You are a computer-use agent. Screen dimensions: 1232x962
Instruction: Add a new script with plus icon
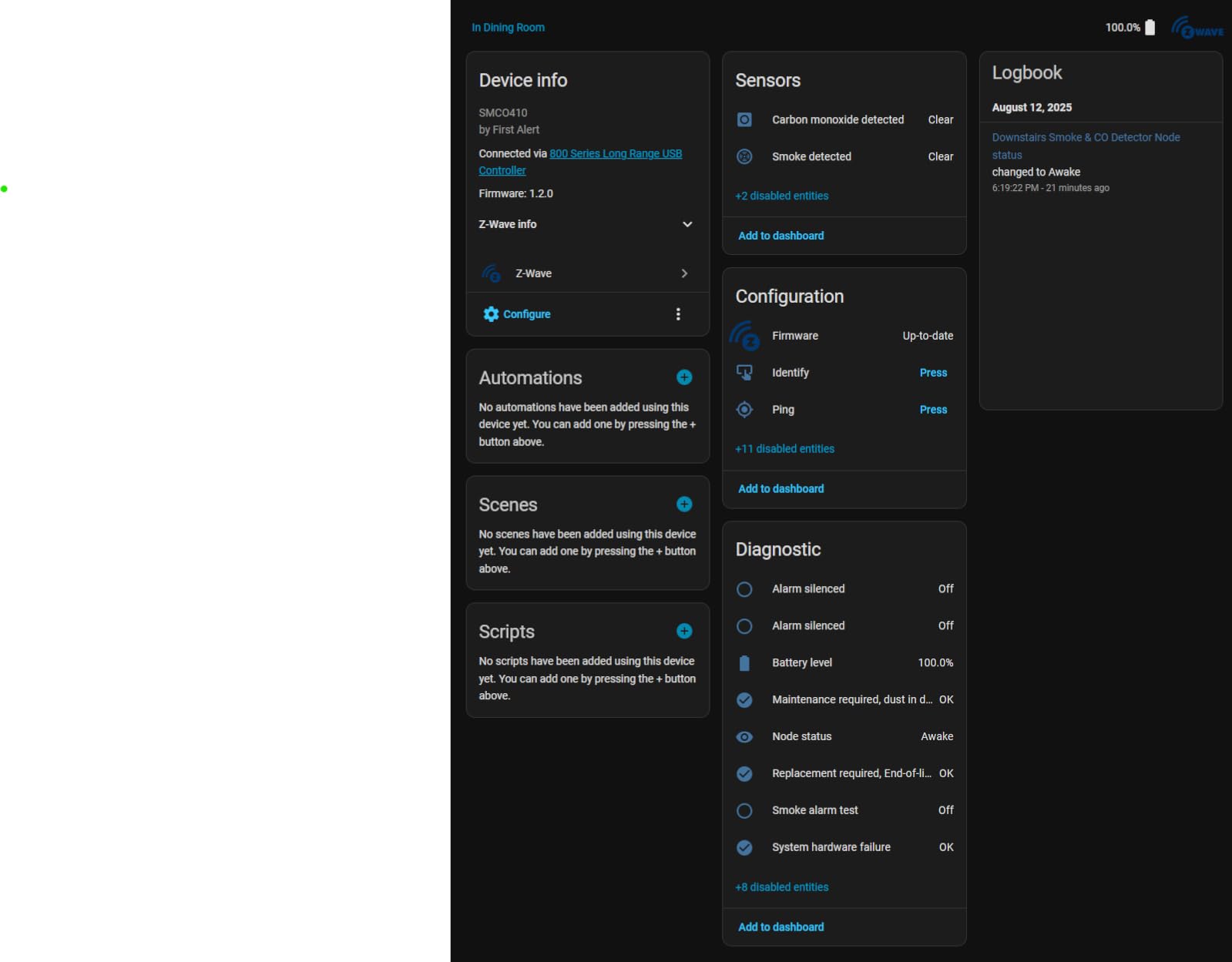point(684,632)
